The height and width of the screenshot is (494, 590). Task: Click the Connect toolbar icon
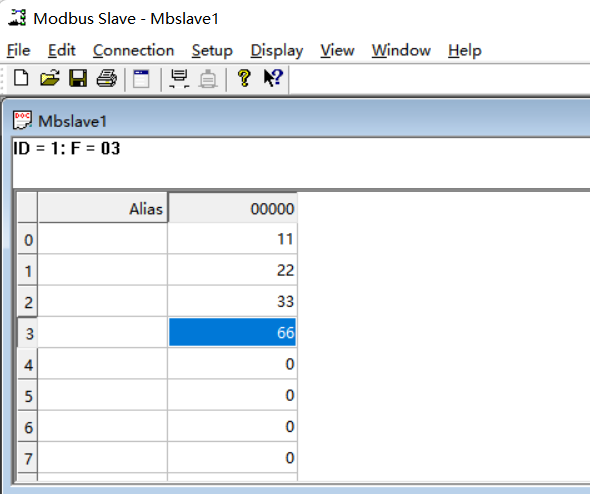(179, 79)
